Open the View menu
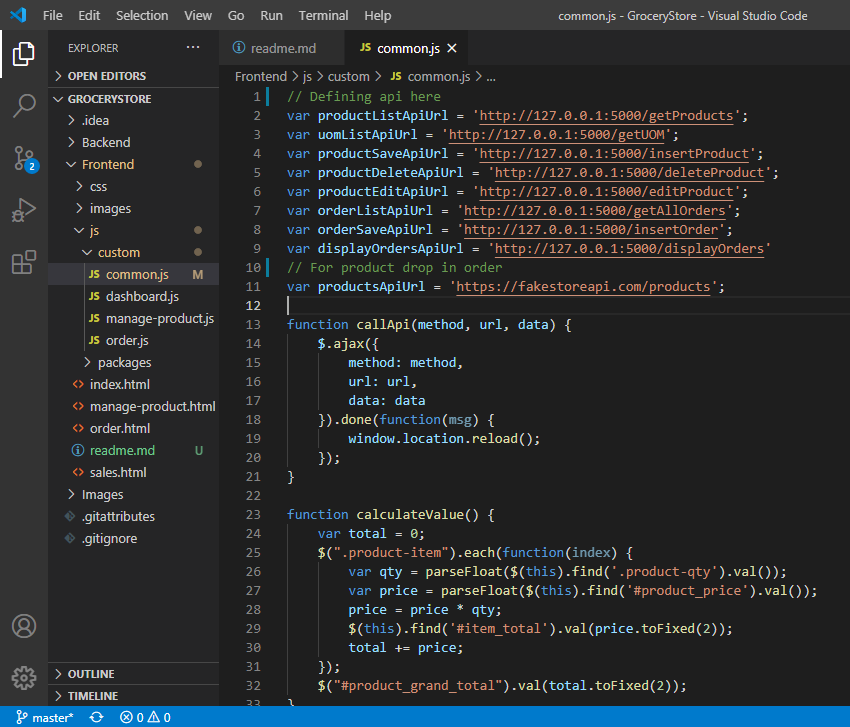Screen dimensions: 850x727 [x=198, y=15]
